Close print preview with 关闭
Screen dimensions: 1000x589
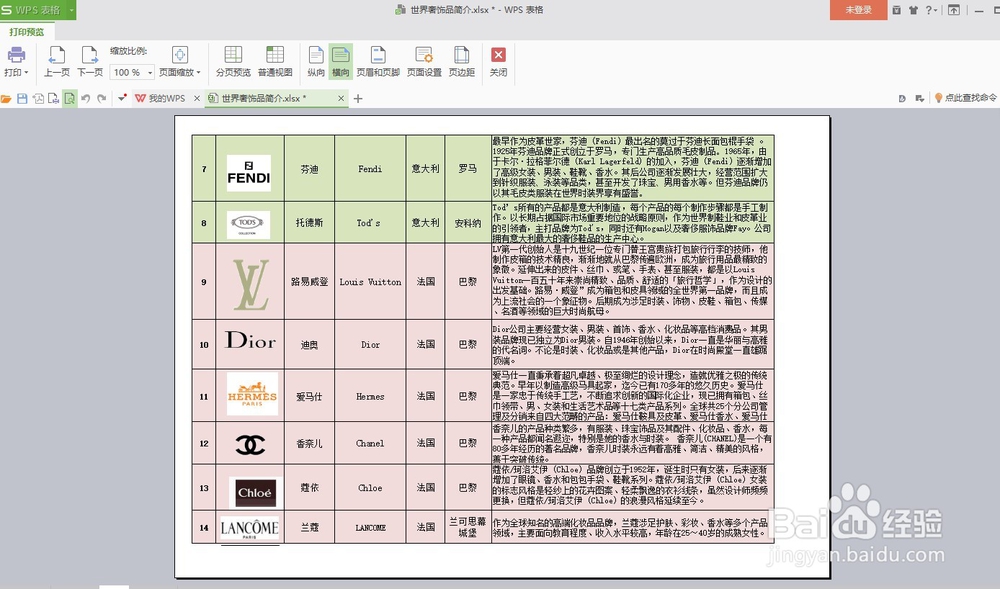(499, 62)
